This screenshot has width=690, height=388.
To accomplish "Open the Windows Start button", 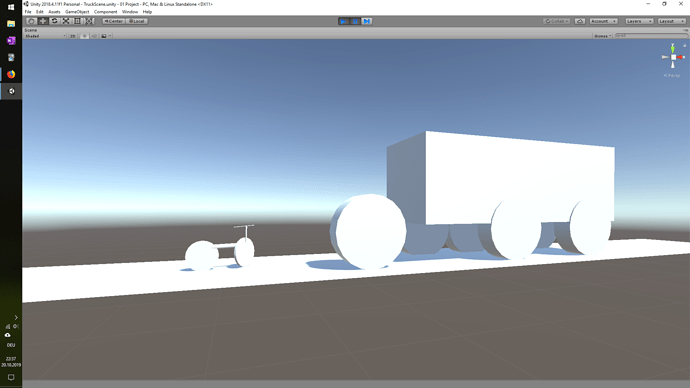I will 11,7.
